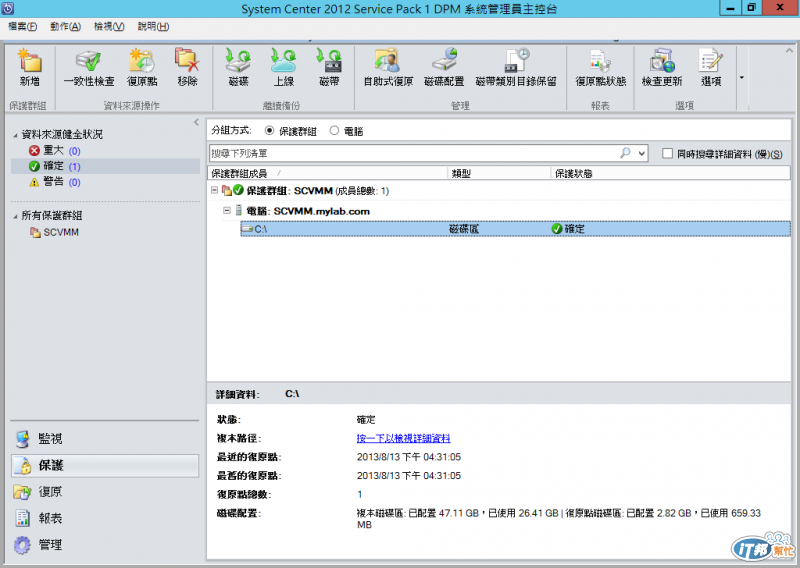Click into the 搜尋下列清單 search field
Viewport: 800px width, 568px height.
pyautogui.click(x=413, y=153)
